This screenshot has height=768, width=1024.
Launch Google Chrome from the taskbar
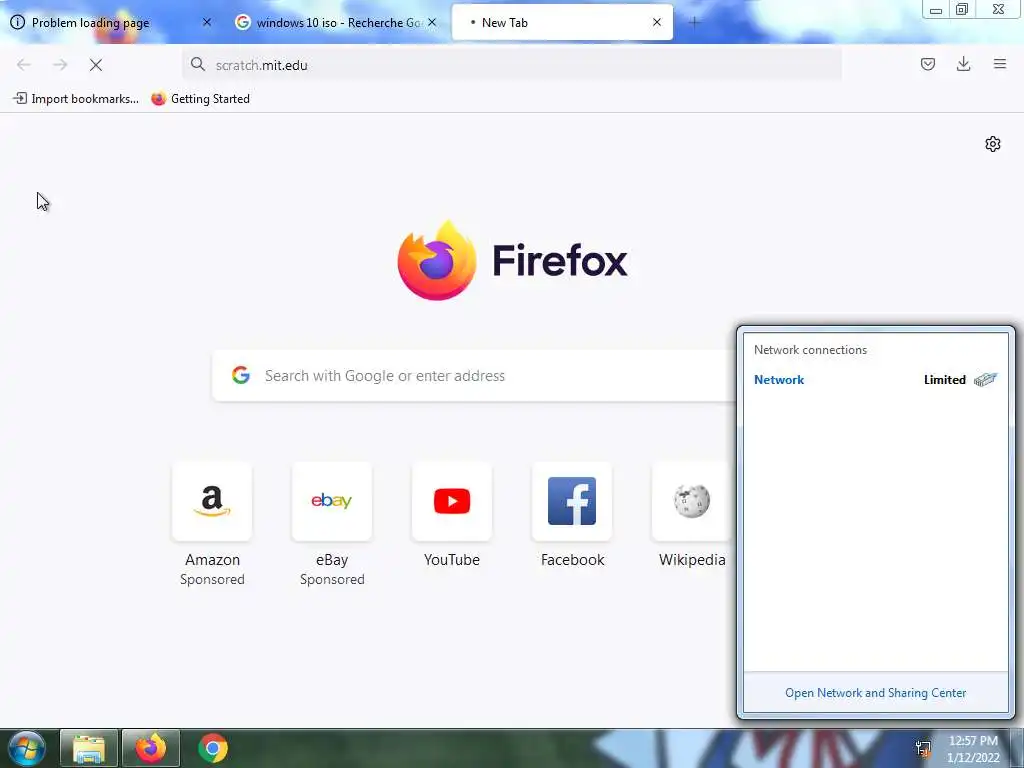point(213,748)
